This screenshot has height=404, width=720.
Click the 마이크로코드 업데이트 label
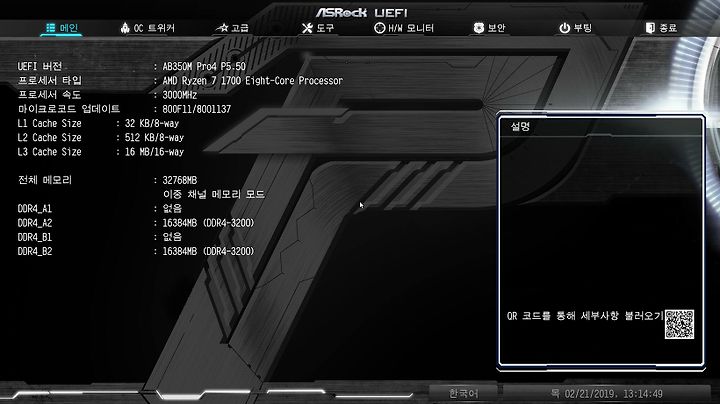coord(69,109)
